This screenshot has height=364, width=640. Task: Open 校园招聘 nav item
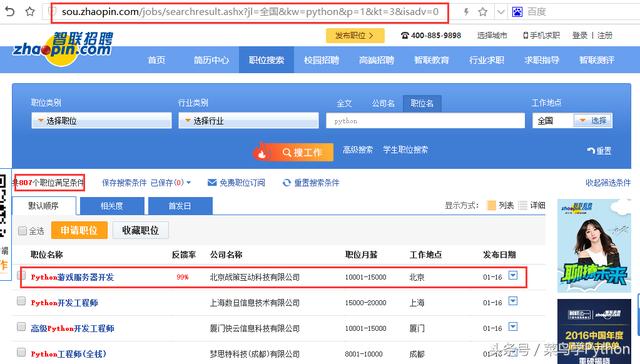click(321, 60)
